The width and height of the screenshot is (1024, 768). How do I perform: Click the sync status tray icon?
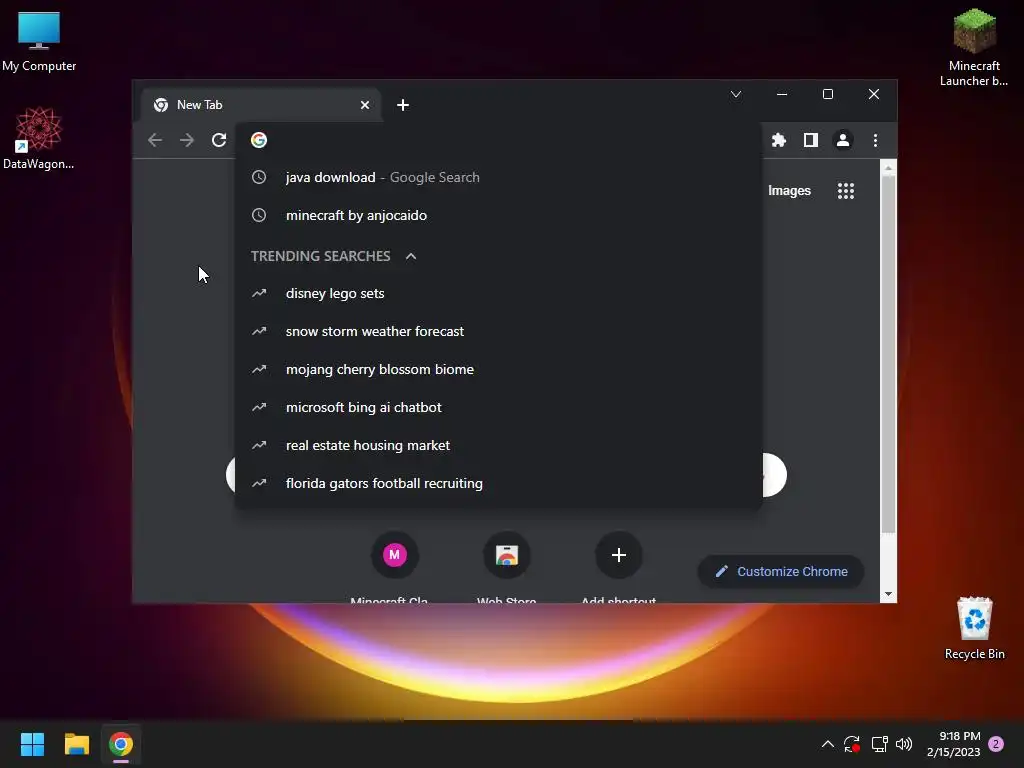(851, 744)
